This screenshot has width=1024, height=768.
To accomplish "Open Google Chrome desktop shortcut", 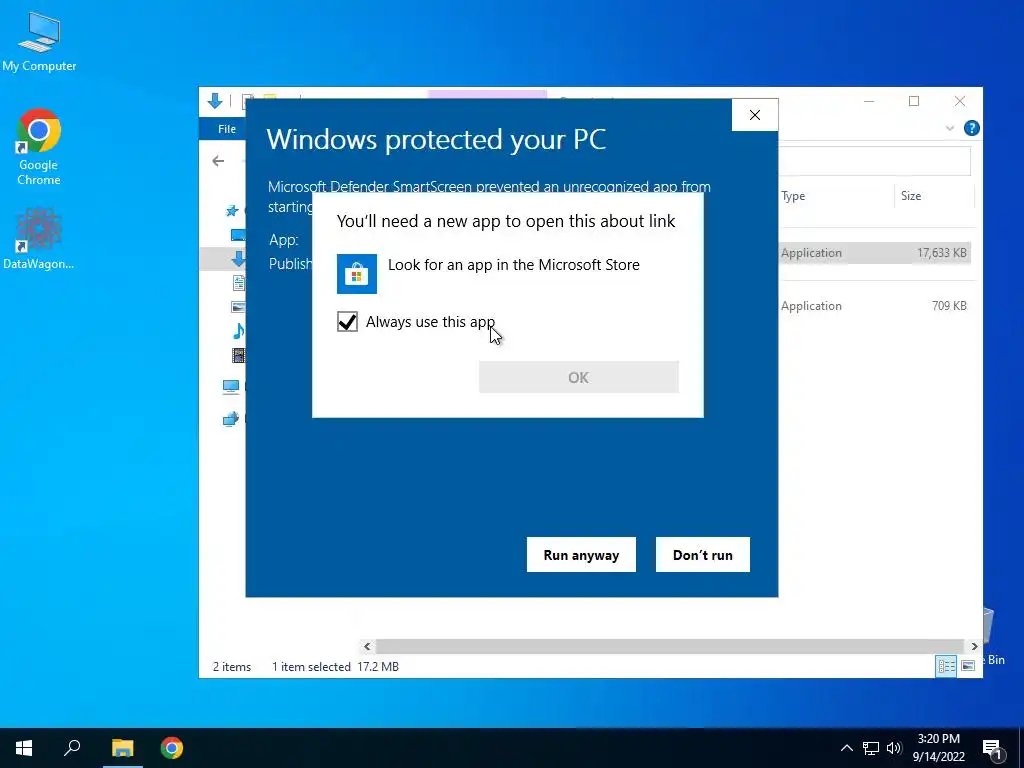I will pyautogui.click(x=39, y=147).
